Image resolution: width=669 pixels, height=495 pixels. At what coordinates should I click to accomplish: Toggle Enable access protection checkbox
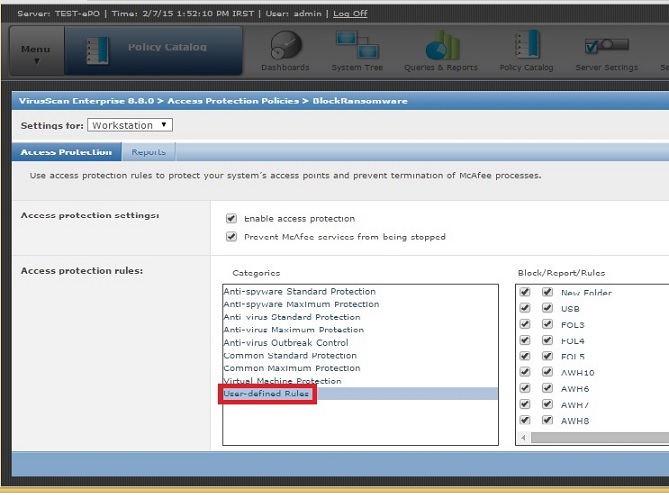click(232, 218)
